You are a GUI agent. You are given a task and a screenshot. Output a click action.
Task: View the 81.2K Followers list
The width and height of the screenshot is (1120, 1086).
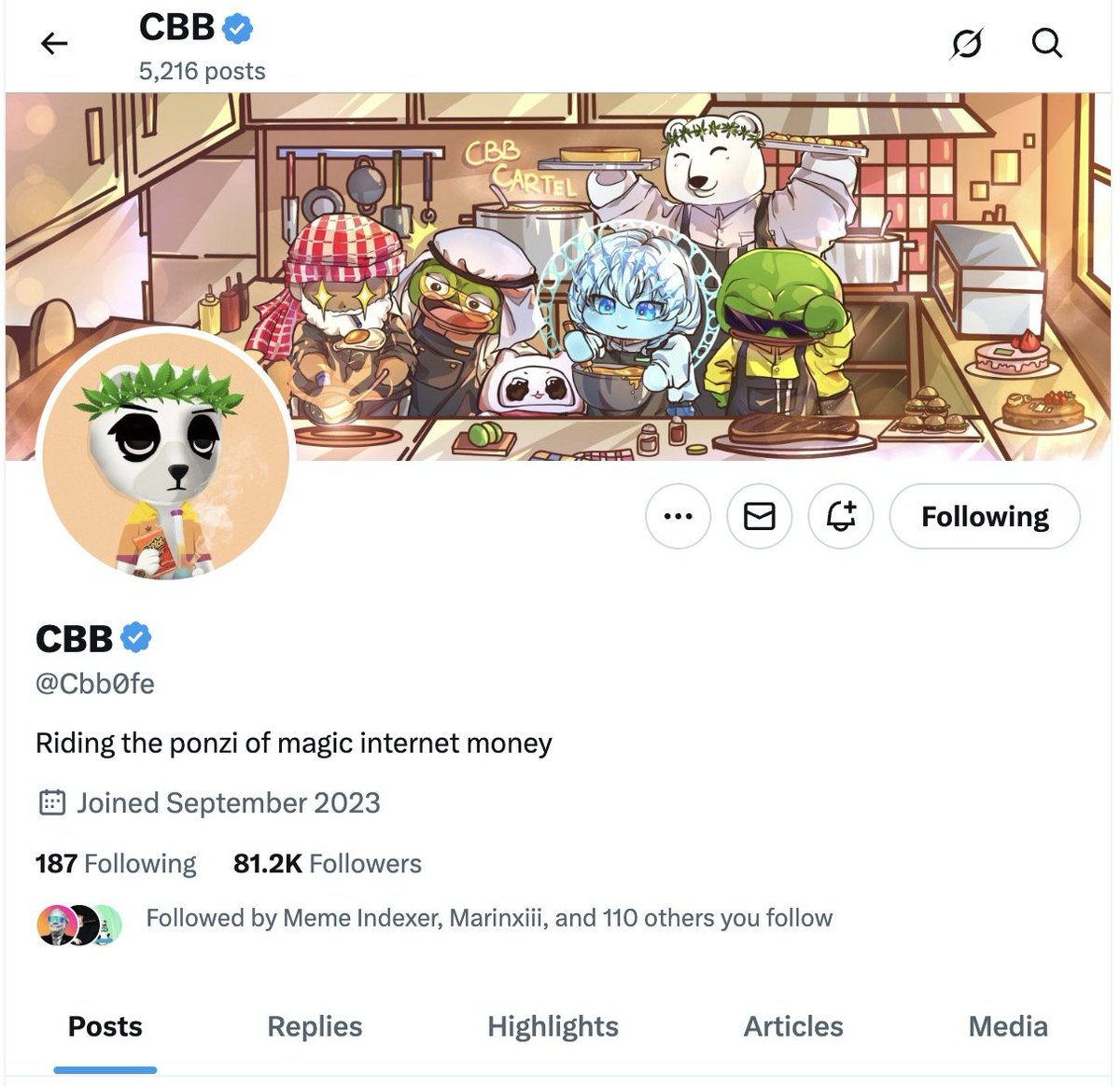click(328, 864)
